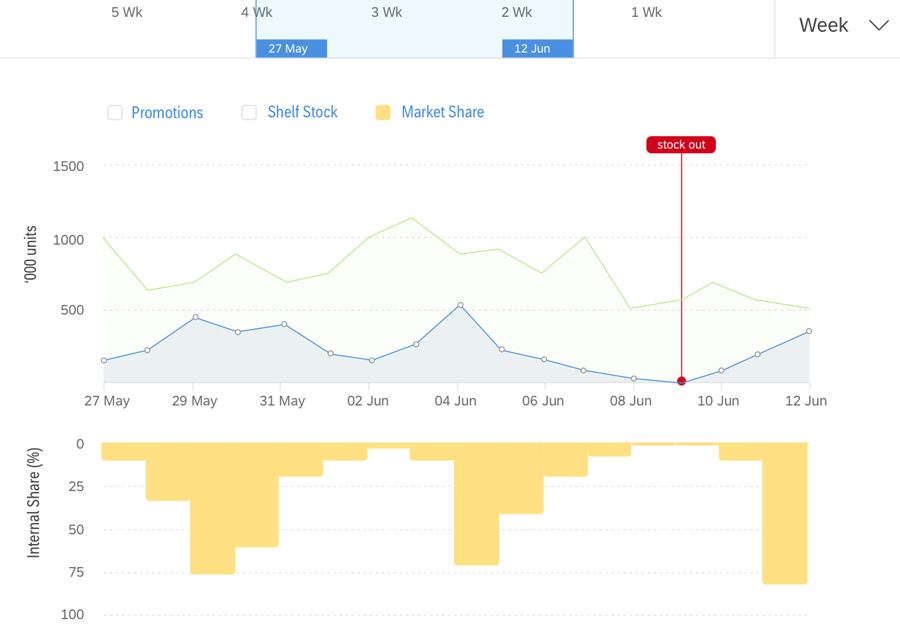Click the yellow share bar at 29 May
Viewport: 900px width, 626px height.
tap(212, 508)
